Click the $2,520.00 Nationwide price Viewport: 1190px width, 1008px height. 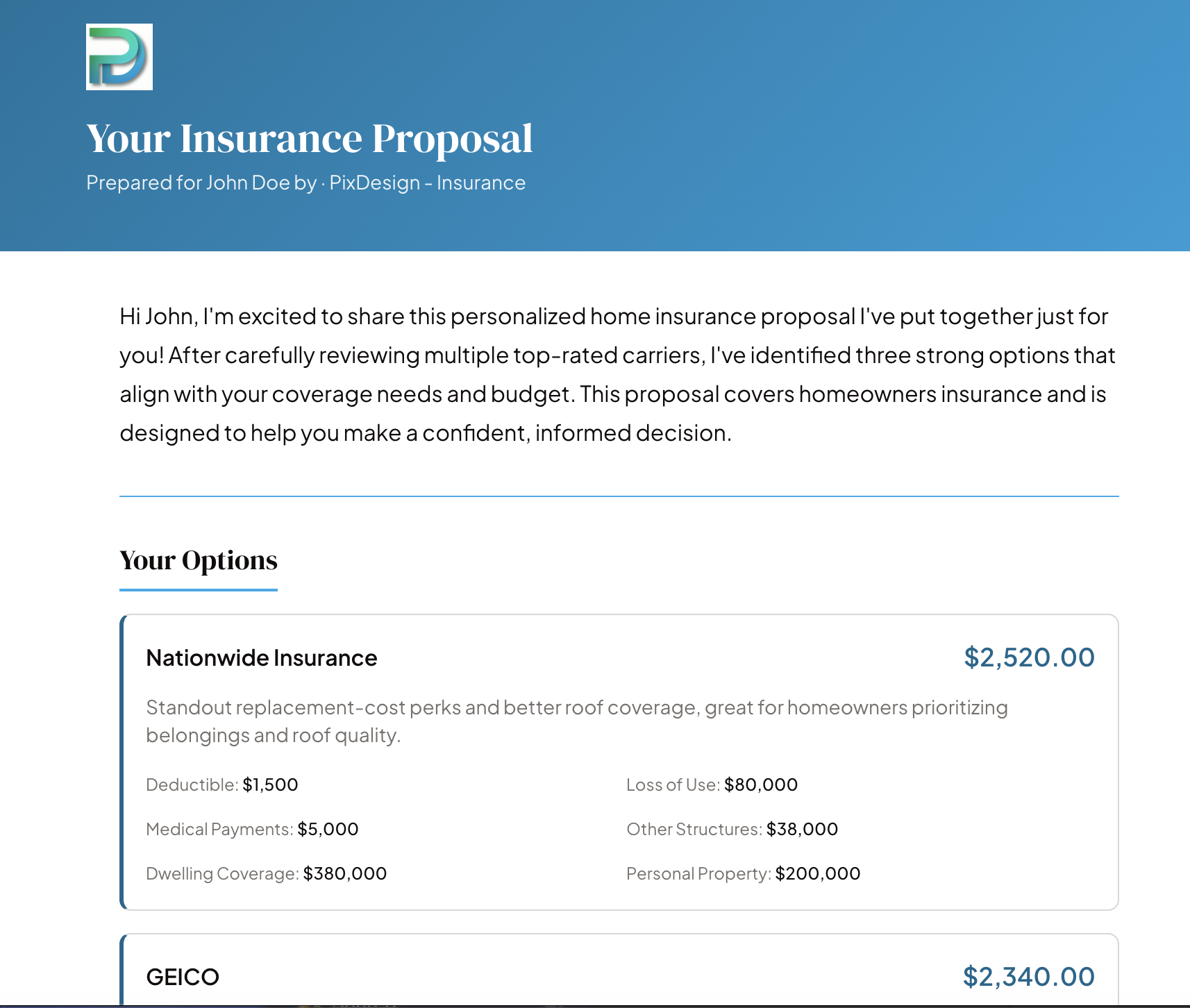click(x=1028, y=657)
